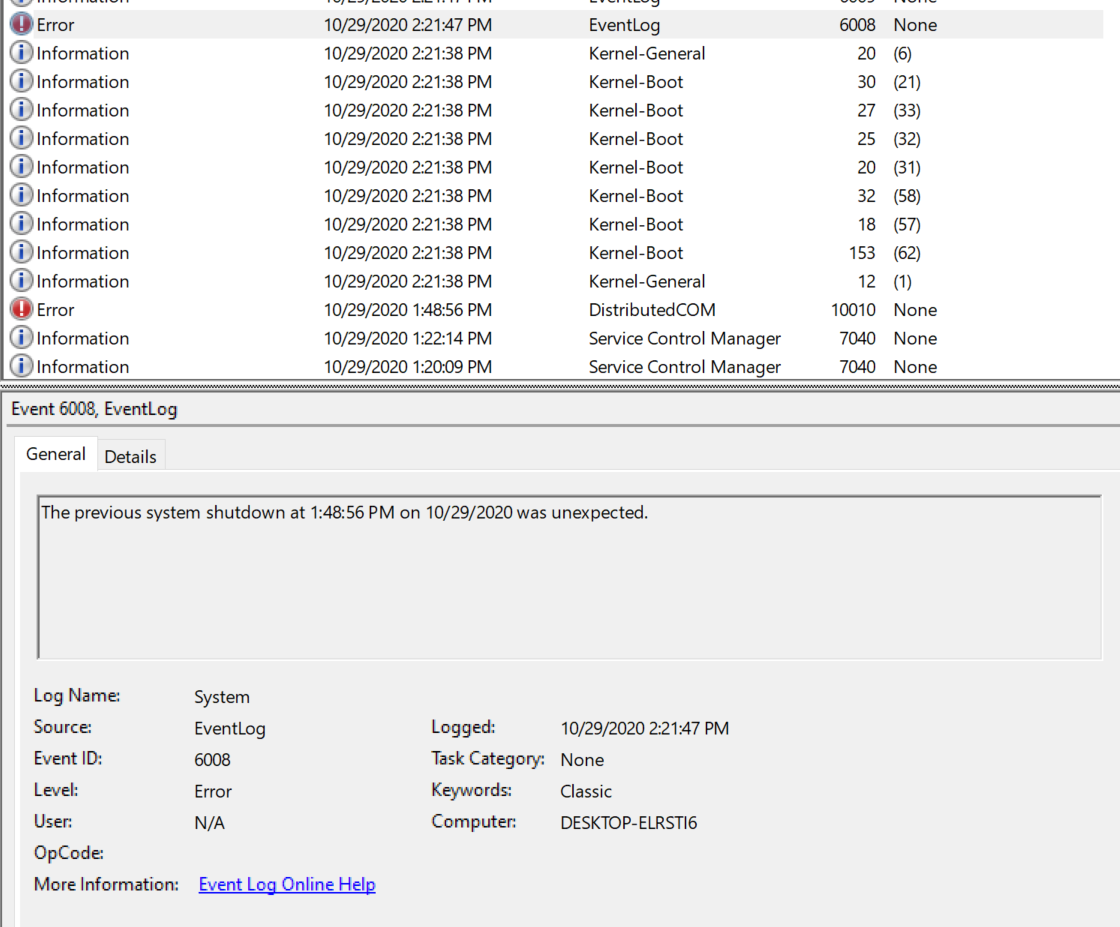Image resolution: width=1120 pixels, height=927 pixels.
Task: Open the Event Log Online Help link
Action: tap(287, 885)
